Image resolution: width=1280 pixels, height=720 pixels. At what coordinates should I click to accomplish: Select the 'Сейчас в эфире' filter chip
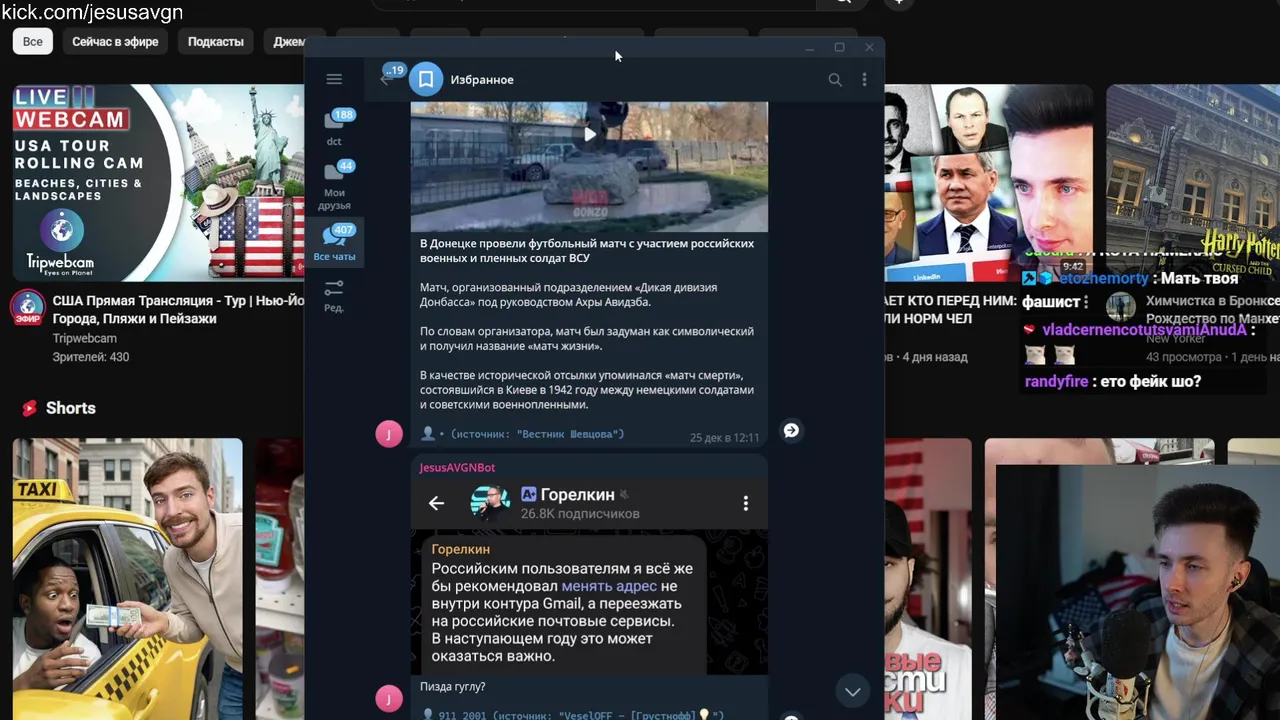pyautogui.click(x=115, y=41)
